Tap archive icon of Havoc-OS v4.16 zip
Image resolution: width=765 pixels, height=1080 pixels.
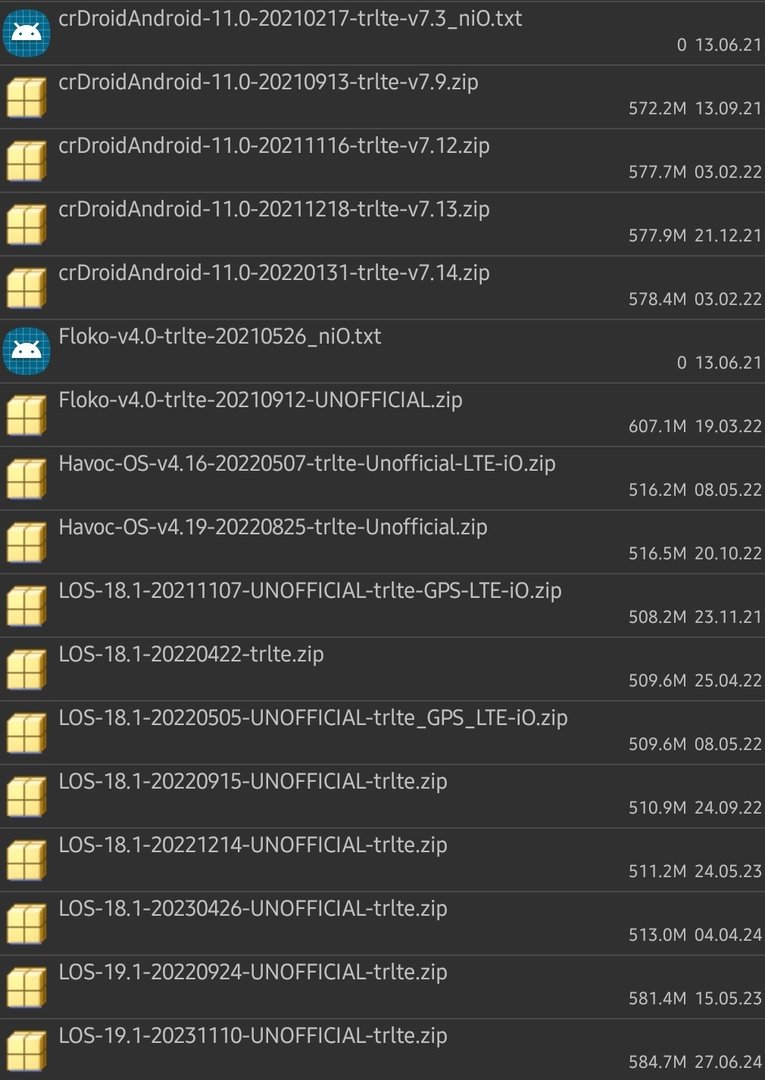click(x=26, y=478)
